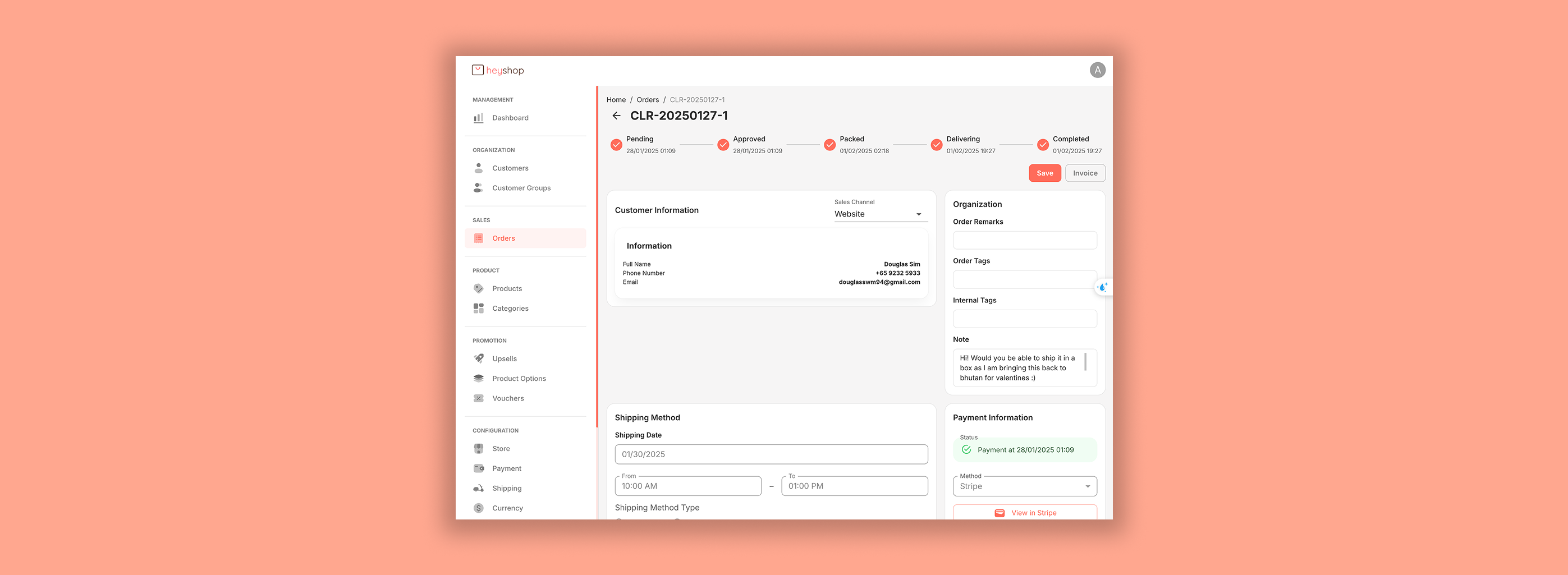Click the Products tag icon

point(479,288)
